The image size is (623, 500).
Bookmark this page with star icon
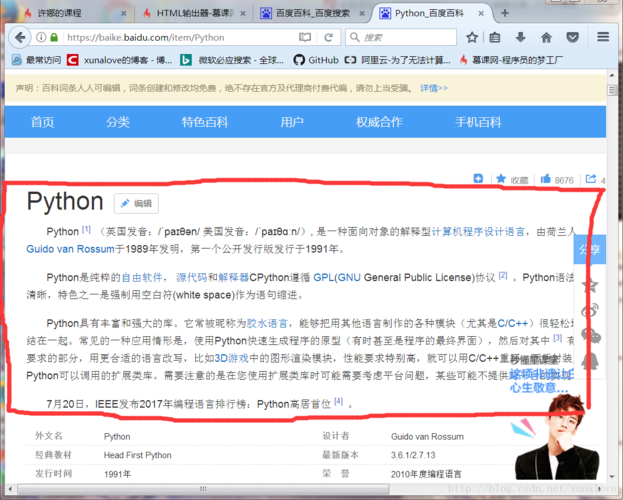pos(472,37)
